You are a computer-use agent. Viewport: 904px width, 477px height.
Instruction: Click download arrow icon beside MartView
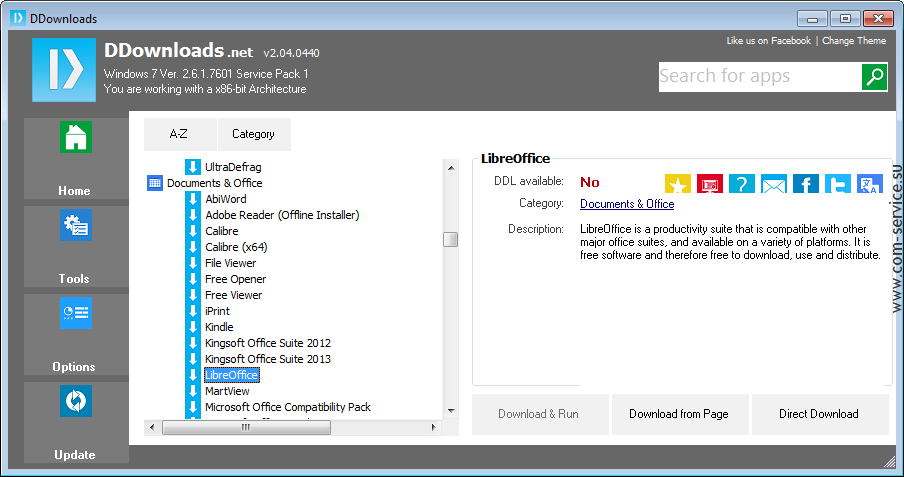pyautogui.click(x=193, y=391)
